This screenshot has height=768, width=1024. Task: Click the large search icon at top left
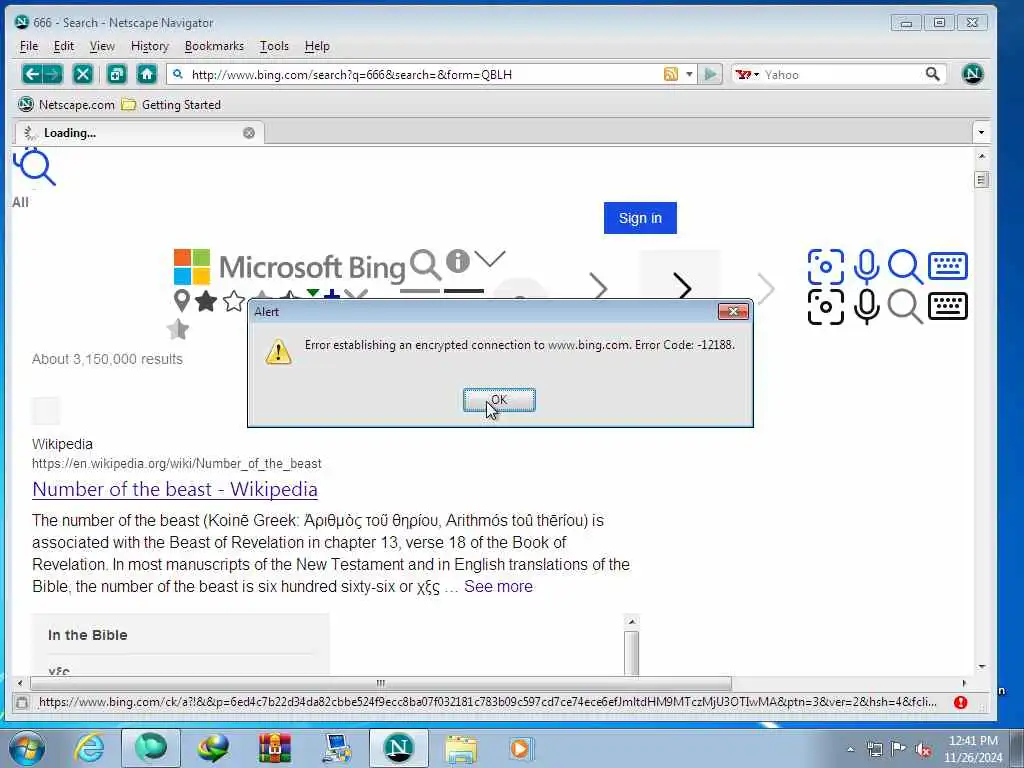pos(35,167)
